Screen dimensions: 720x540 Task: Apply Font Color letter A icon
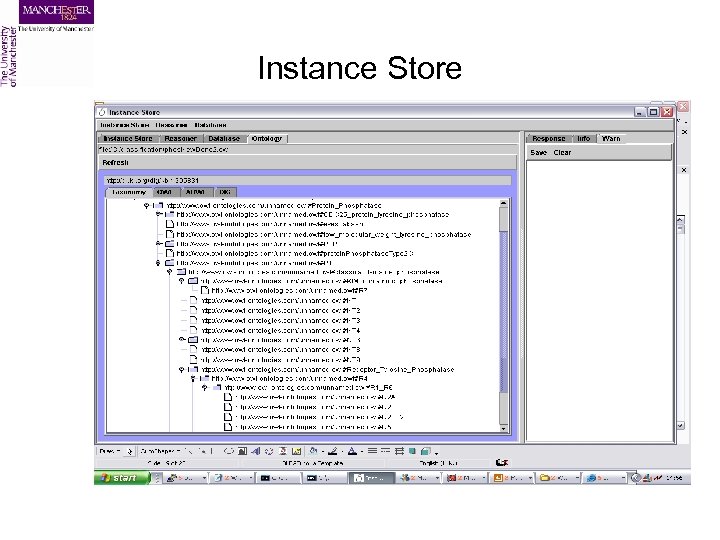[x=352, y=451]
